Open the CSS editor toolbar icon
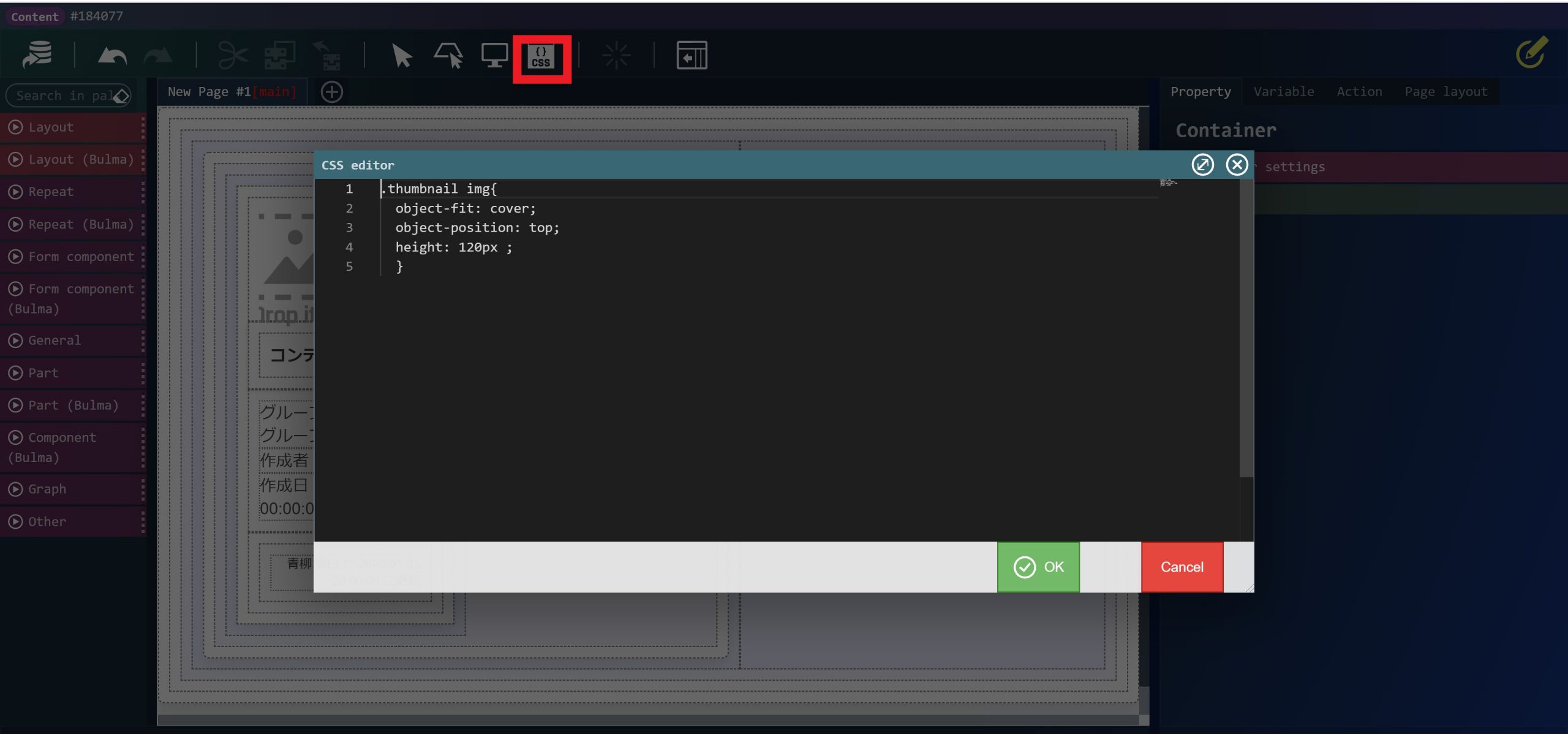The height and width of the screenshot is (734, 1568). pyautogui.click(x=541, y=57)
